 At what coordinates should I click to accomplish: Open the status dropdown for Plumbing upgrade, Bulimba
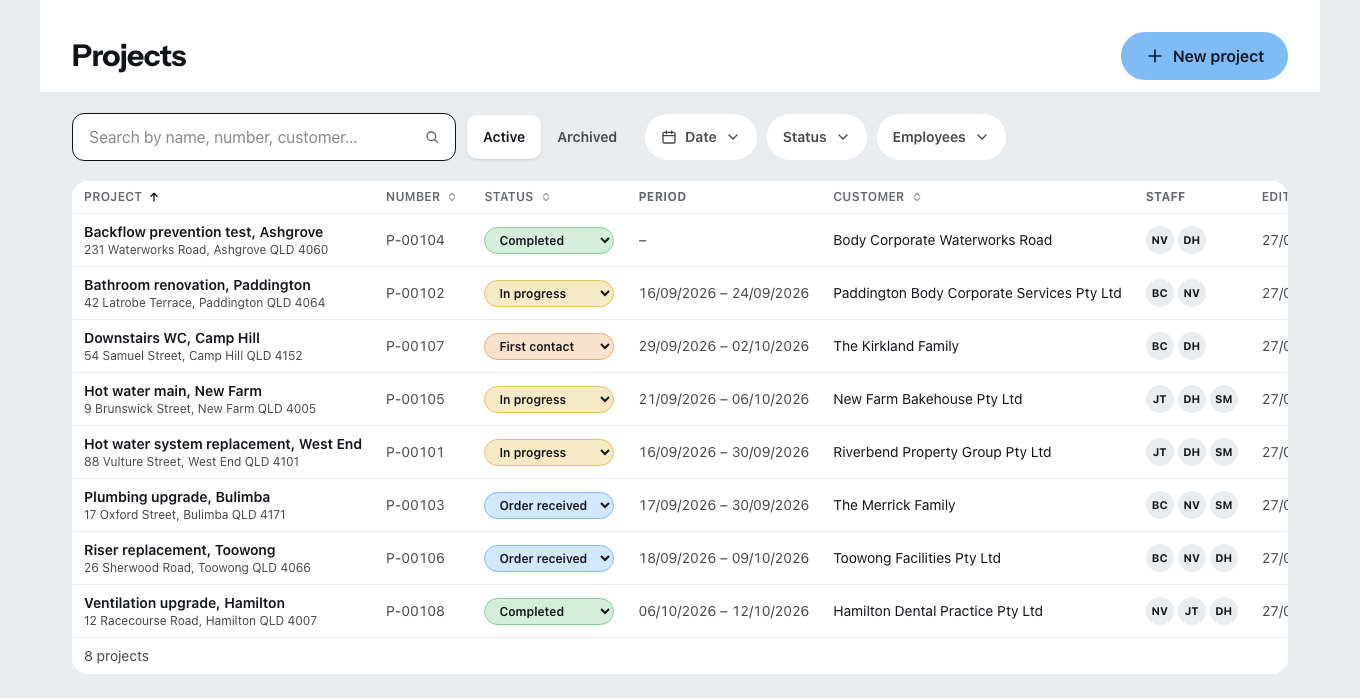[x=549, y=505]
